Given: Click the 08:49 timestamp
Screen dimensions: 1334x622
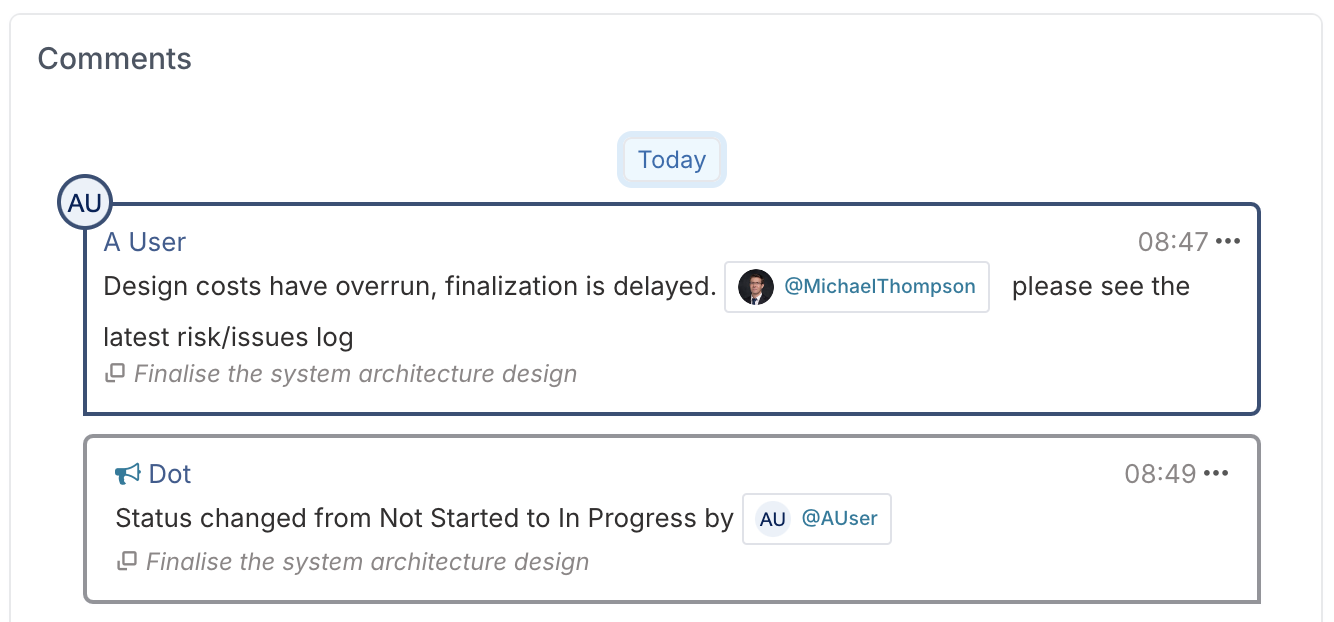Looking at the screenshot, I should (1161, 474).
